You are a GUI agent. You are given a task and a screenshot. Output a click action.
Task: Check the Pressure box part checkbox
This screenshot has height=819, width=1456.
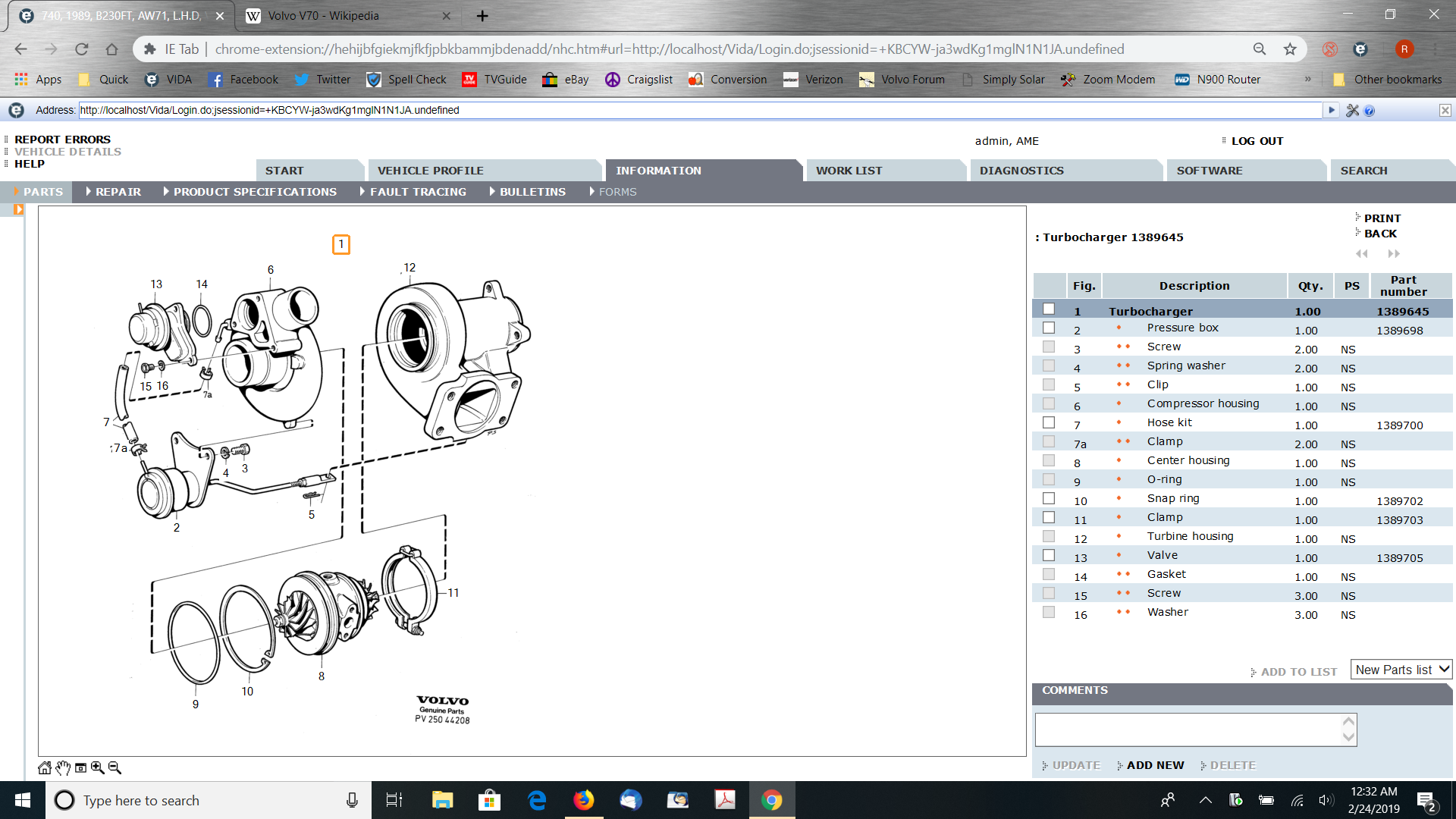point(1049,328)
